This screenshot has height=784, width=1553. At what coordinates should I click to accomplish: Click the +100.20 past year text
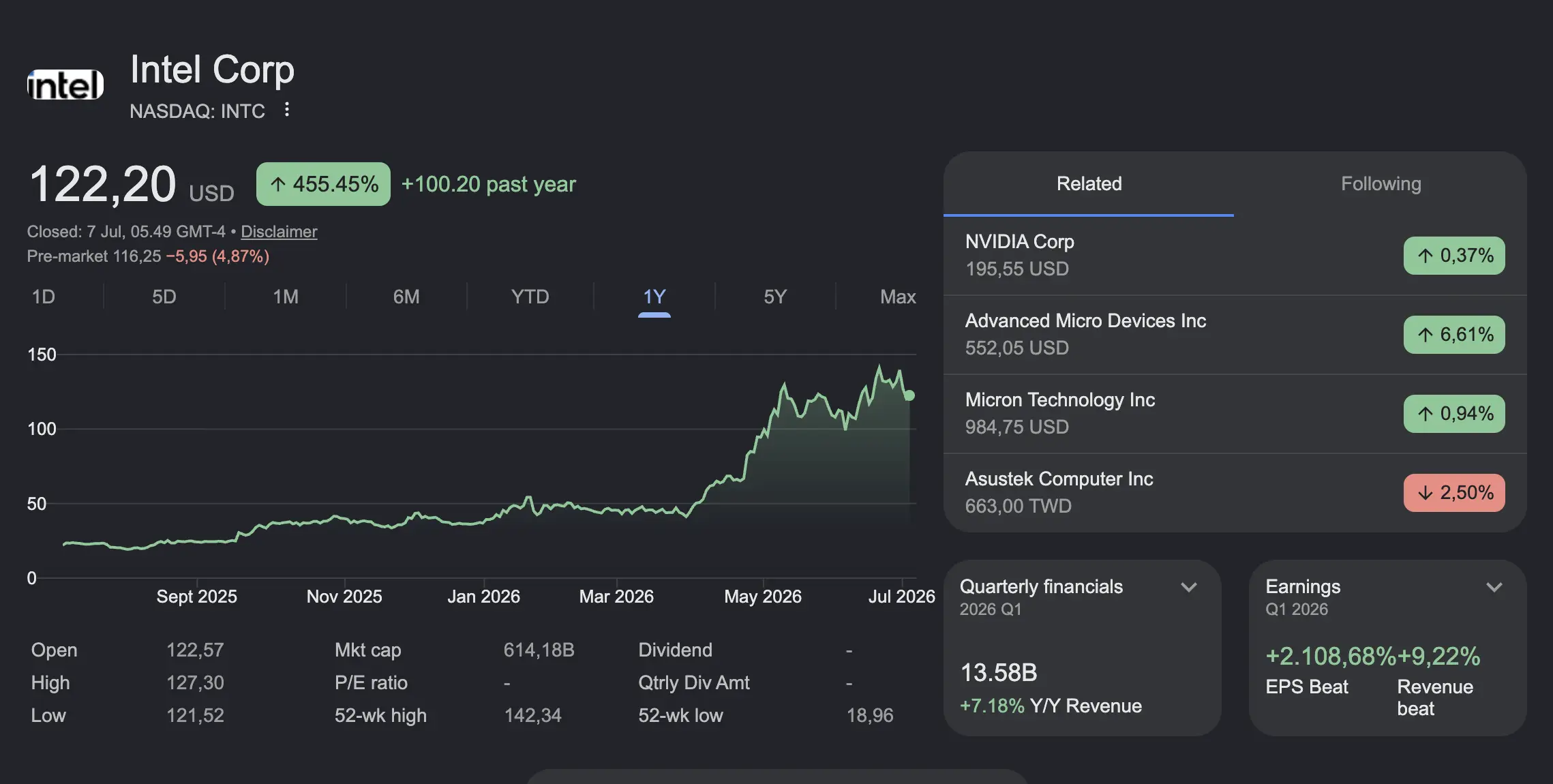(488, 184)
